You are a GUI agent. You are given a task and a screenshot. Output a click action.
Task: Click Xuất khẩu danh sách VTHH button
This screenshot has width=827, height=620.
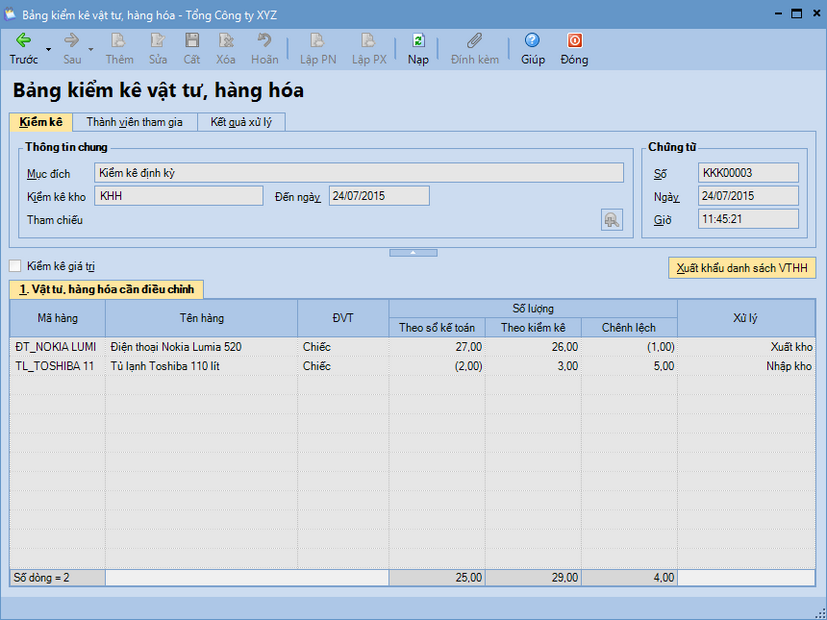click(x=742, y=268)
